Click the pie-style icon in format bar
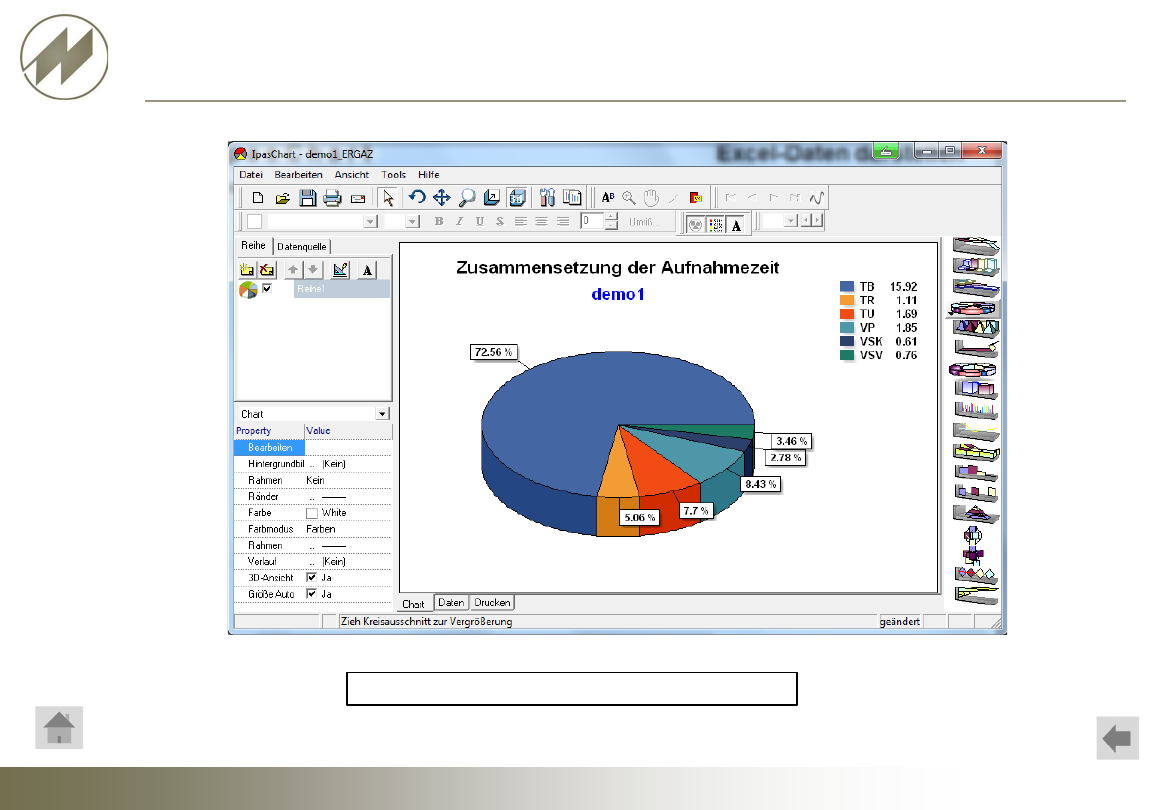Screen dimensions: 1170x810 coord(695,225)
